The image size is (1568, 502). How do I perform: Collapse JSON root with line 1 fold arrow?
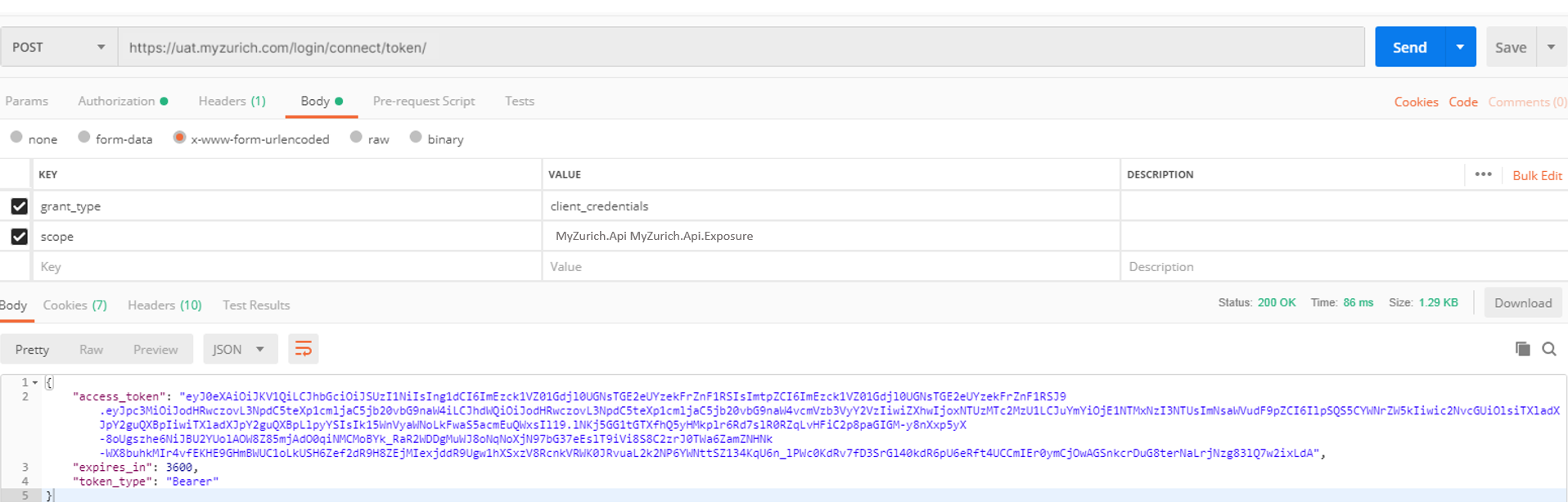point(35,382)
